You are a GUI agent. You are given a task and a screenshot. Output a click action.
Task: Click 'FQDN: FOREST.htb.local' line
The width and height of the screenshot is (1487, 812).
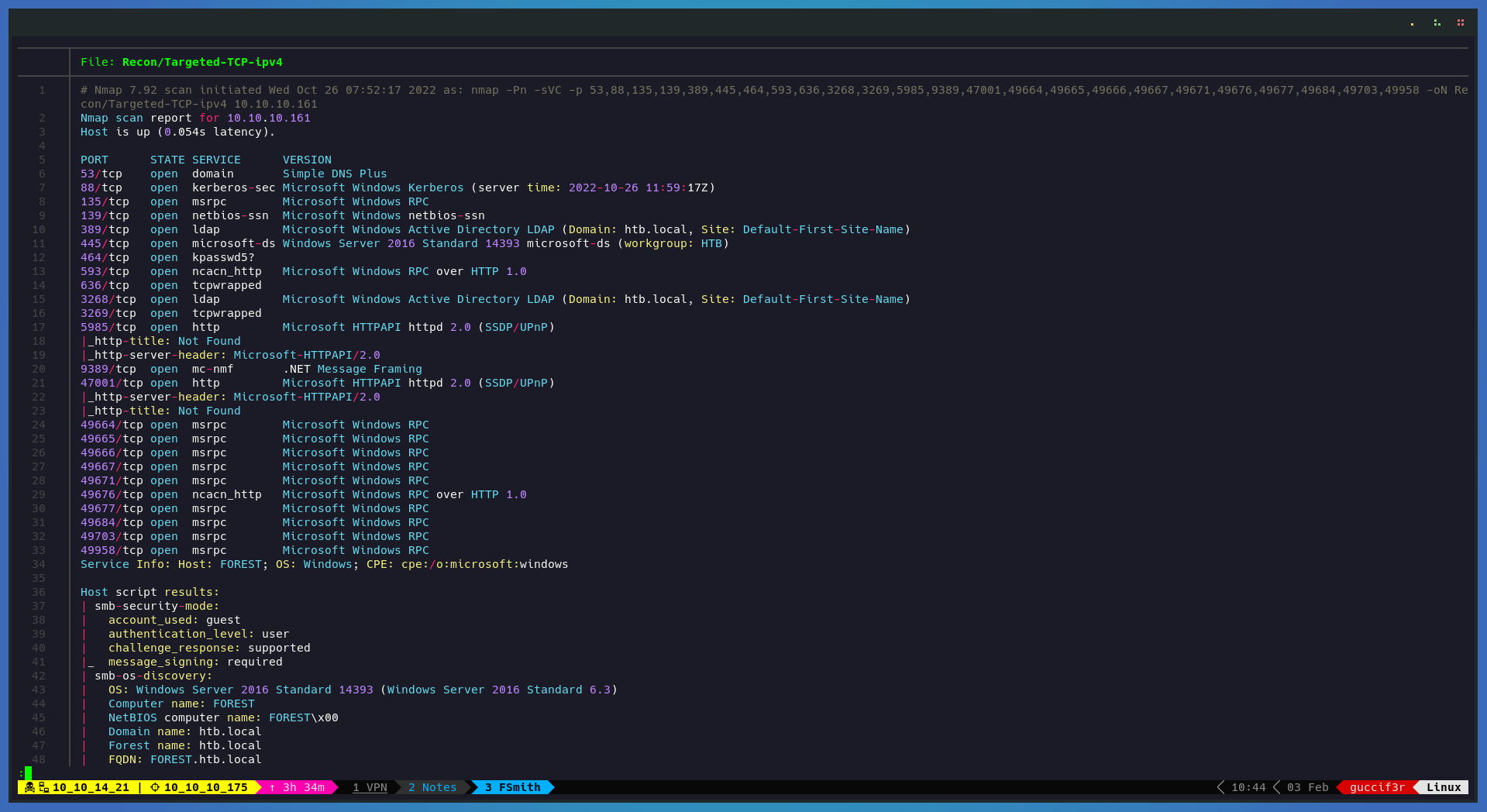click(x=184, y=759)
